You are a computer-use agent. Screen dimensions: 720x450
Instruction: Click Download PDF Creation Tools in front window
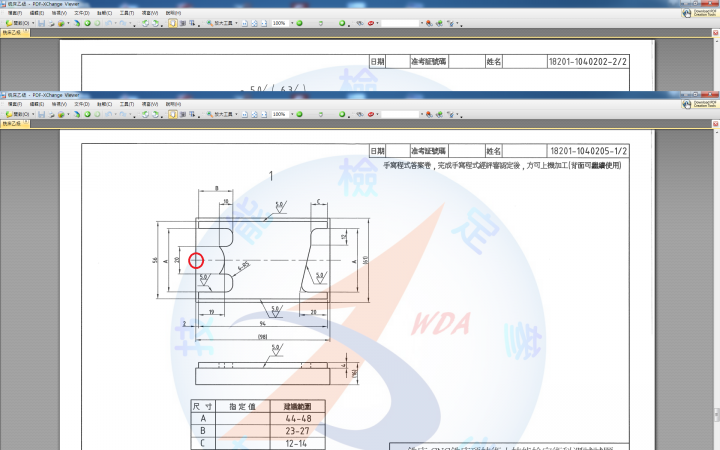[x=699, y=104]
